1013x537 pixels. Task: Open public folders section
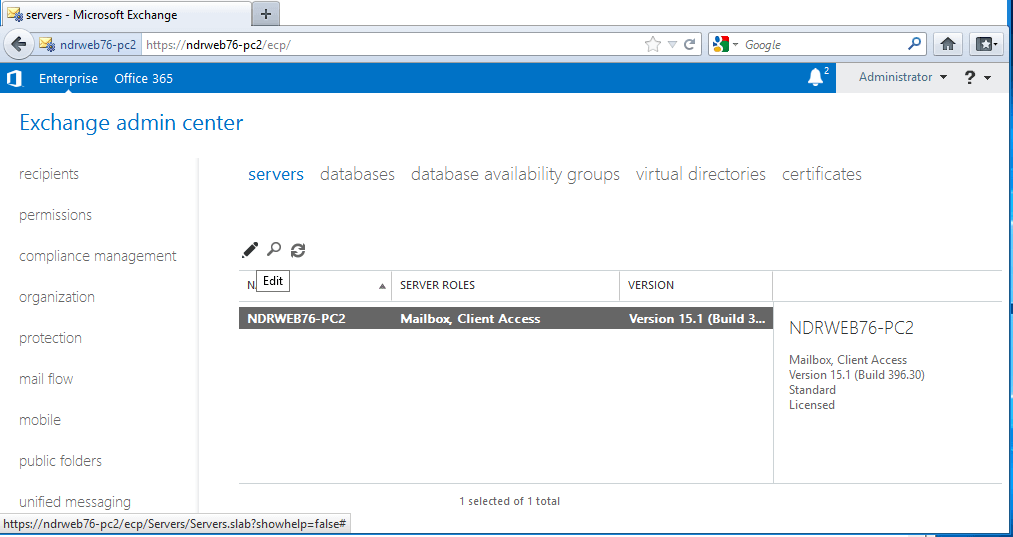click(61, 461)
